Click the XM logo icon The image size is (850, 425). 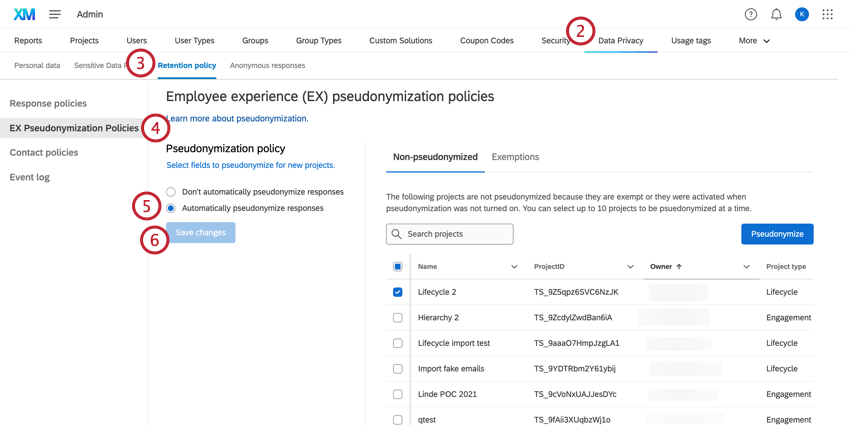pyautogui.click(x=24, y=14)
